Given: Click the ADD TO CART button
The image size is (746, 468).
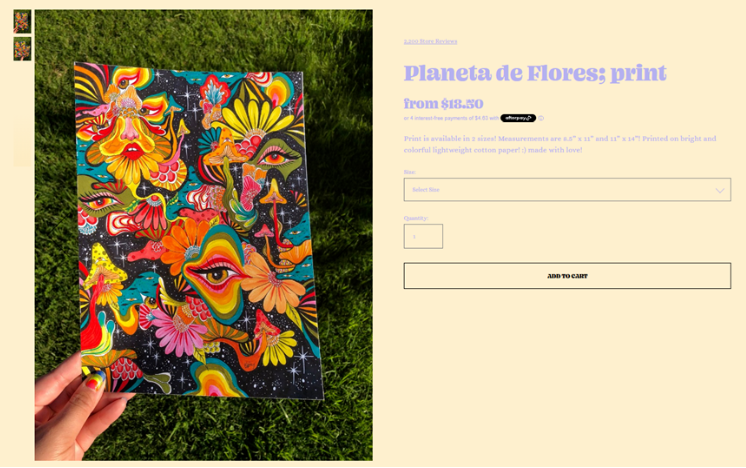Looking at the screenshot, I should pyautogui.click(x=567, y=276).
